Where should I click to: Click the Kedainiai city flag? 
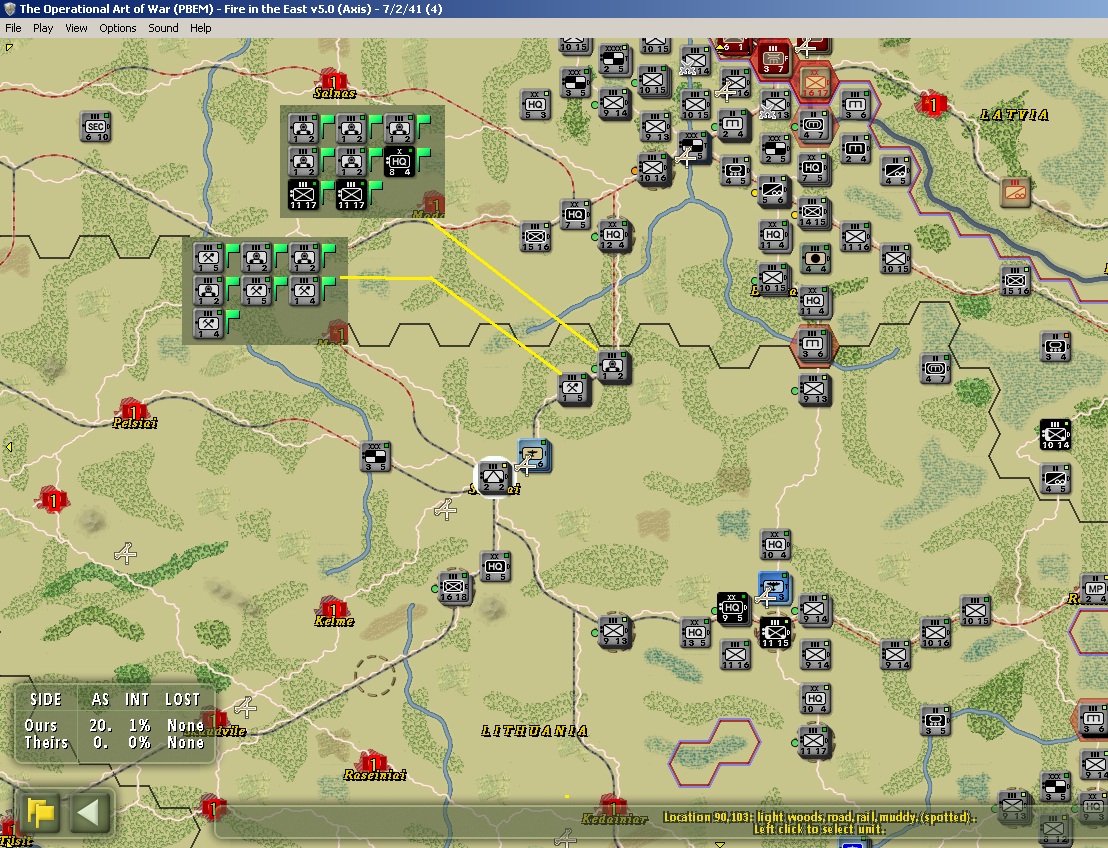(x=613, y=806)
